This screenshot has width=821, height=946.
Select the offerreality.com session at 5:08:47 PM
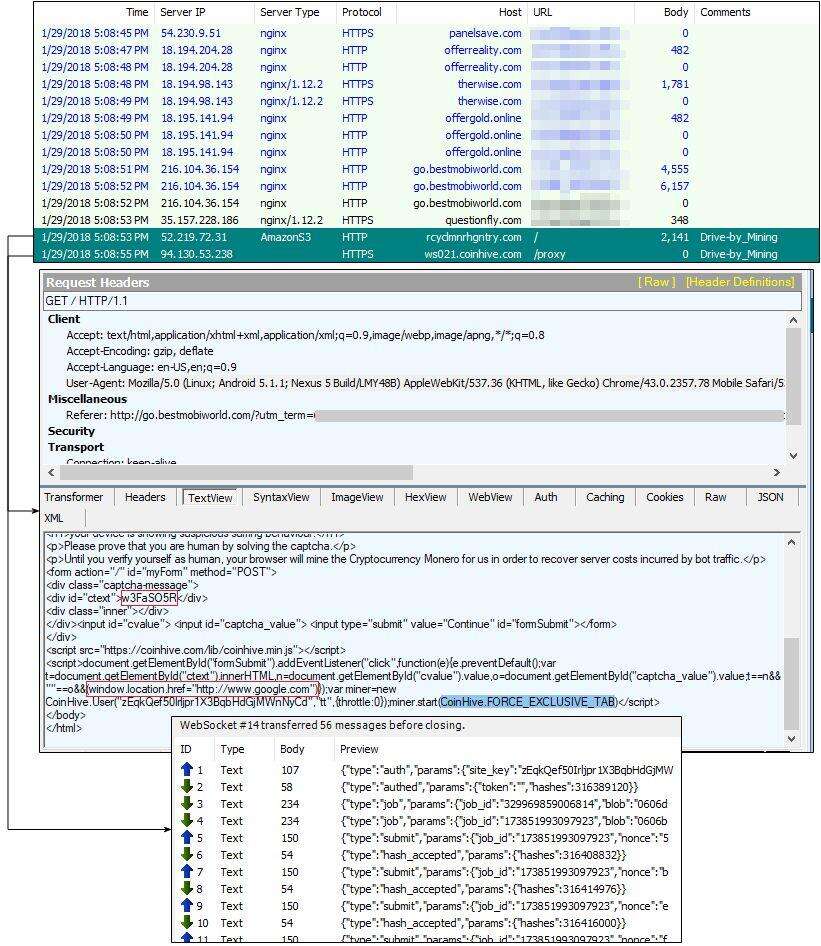pos(426,50)
